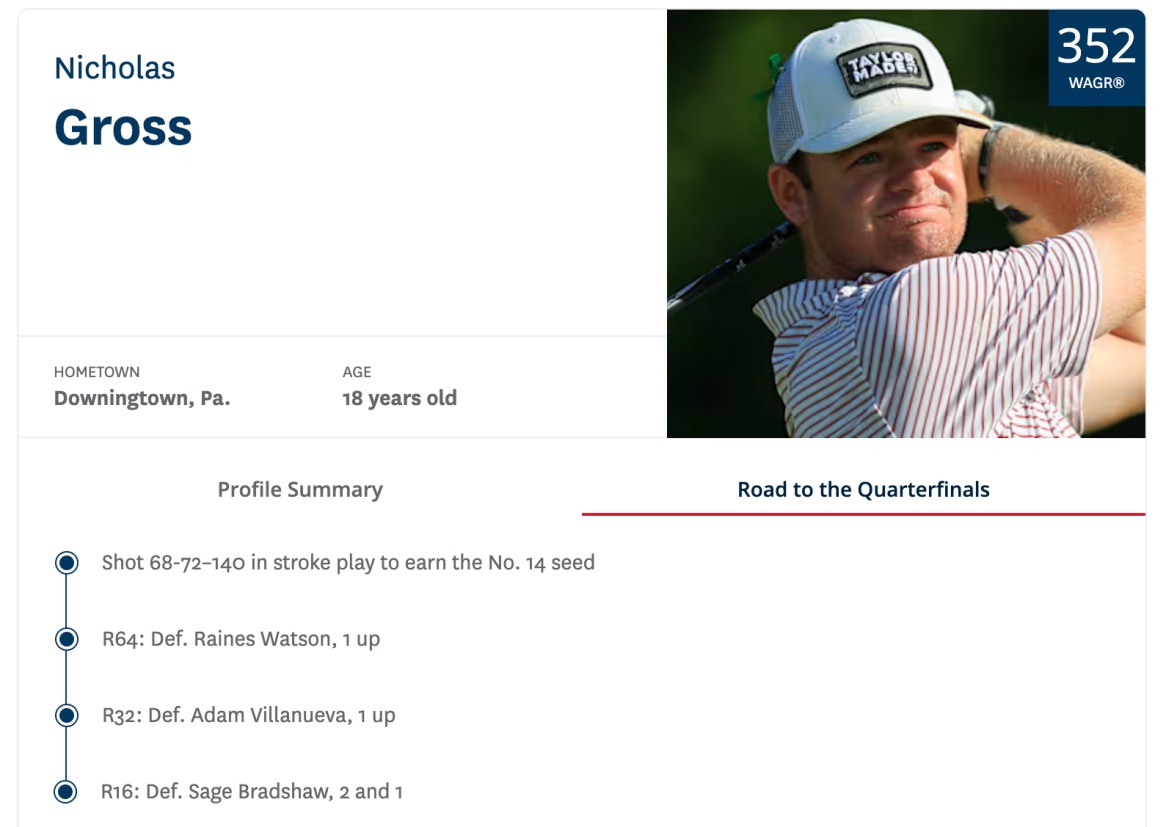Open the Profile Summary tab
Image resolution: width=1166 pixels, height=827 pixels.
pos(300,490)
